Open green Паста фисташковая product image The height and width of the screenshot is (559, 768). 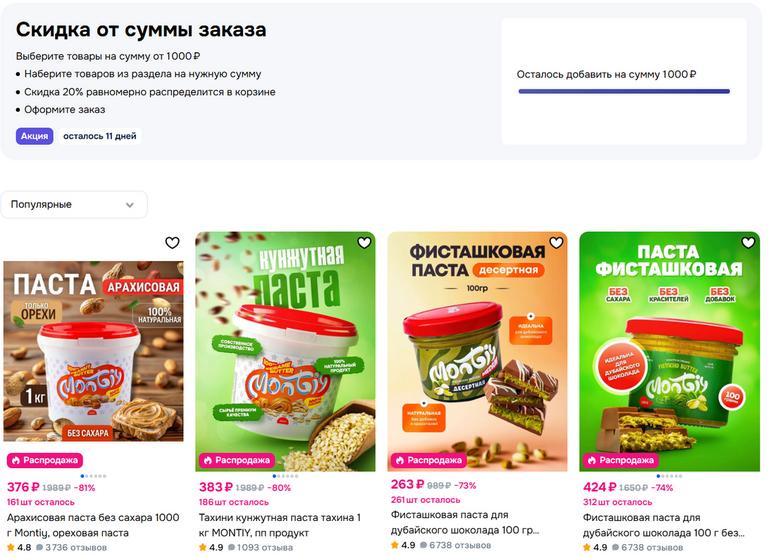[x=670, y=351]
